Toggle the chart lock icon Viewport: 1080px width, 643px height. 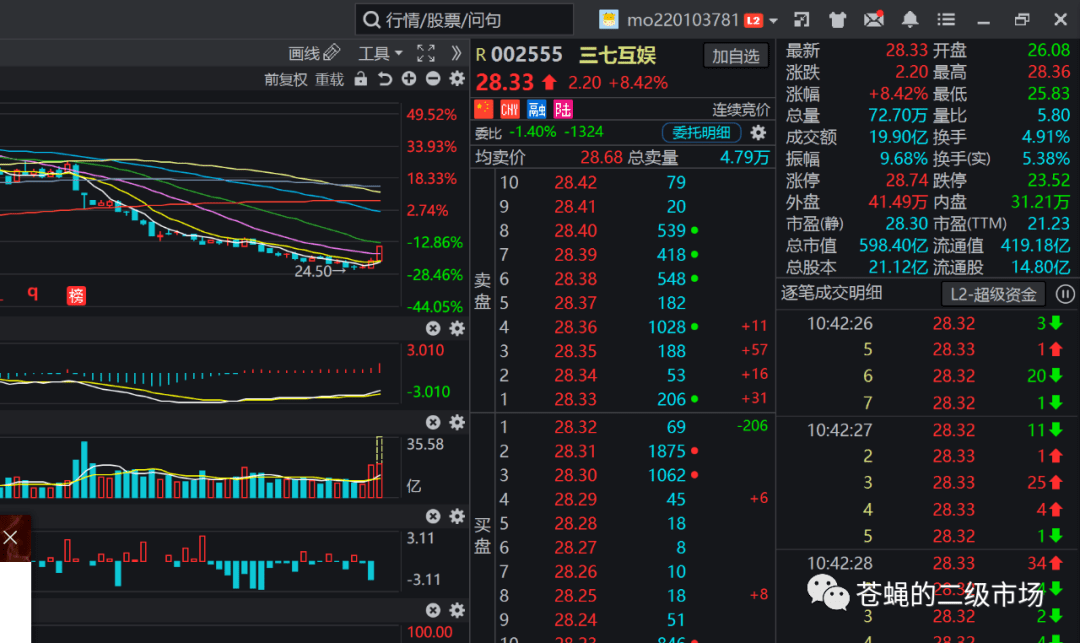click(x=360, y=78)
